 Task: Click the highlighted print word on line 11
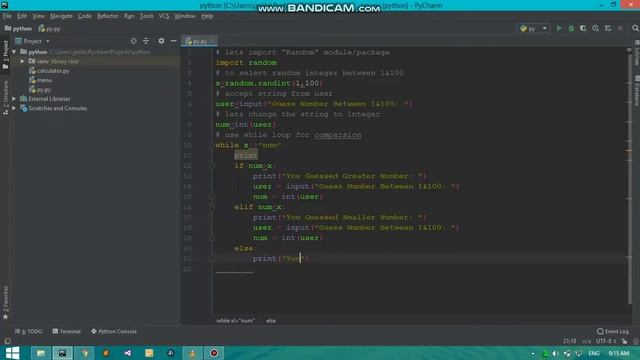(246, 156)
